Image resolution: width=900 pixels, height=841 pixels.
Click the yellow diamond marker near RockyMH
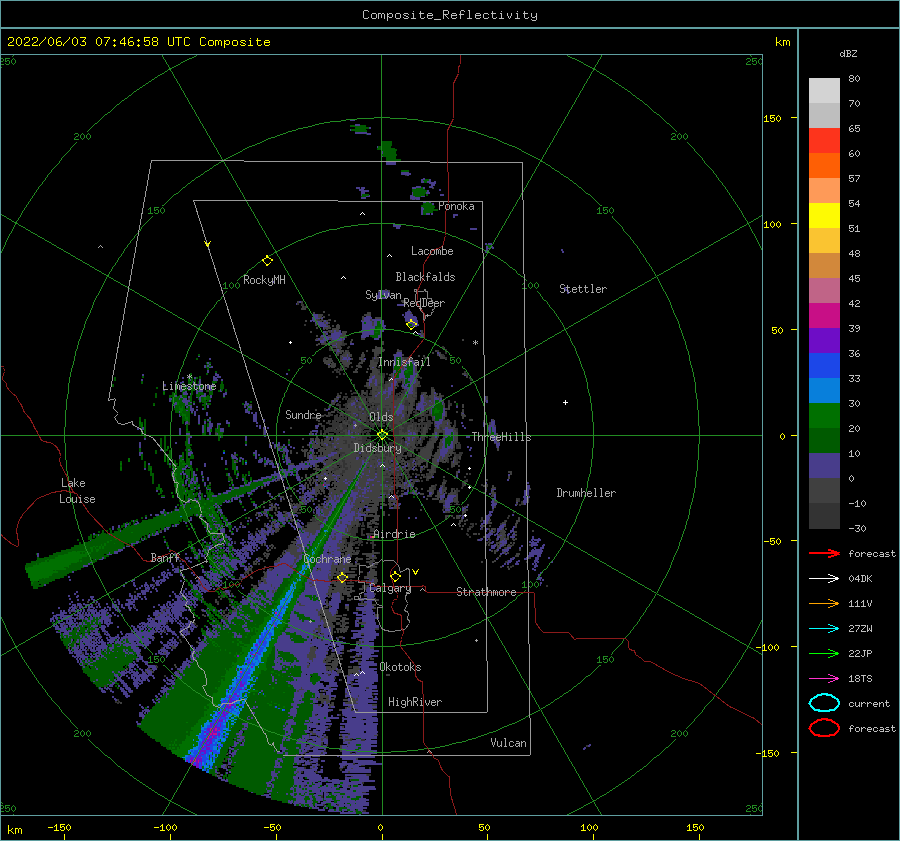point(267,261)
